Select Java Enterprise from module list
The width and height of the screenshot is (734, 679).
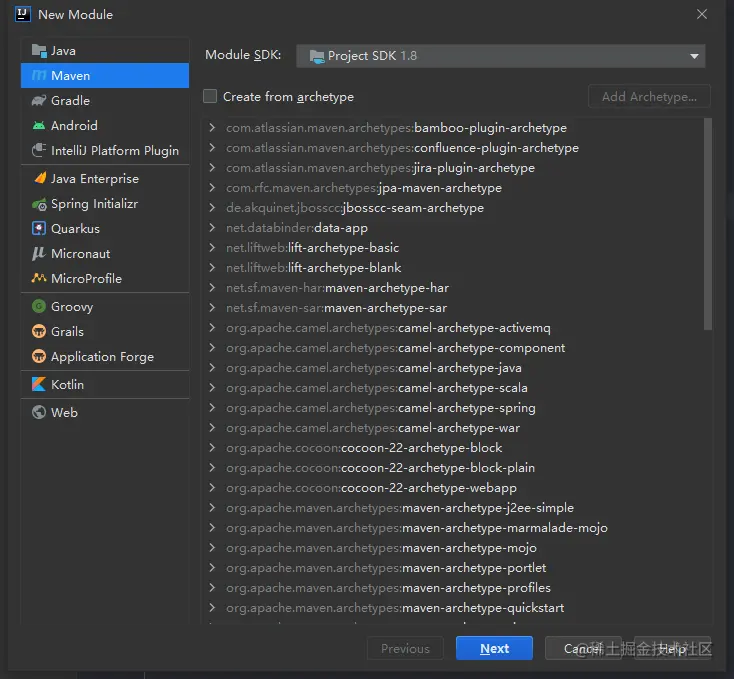(95, 179)
